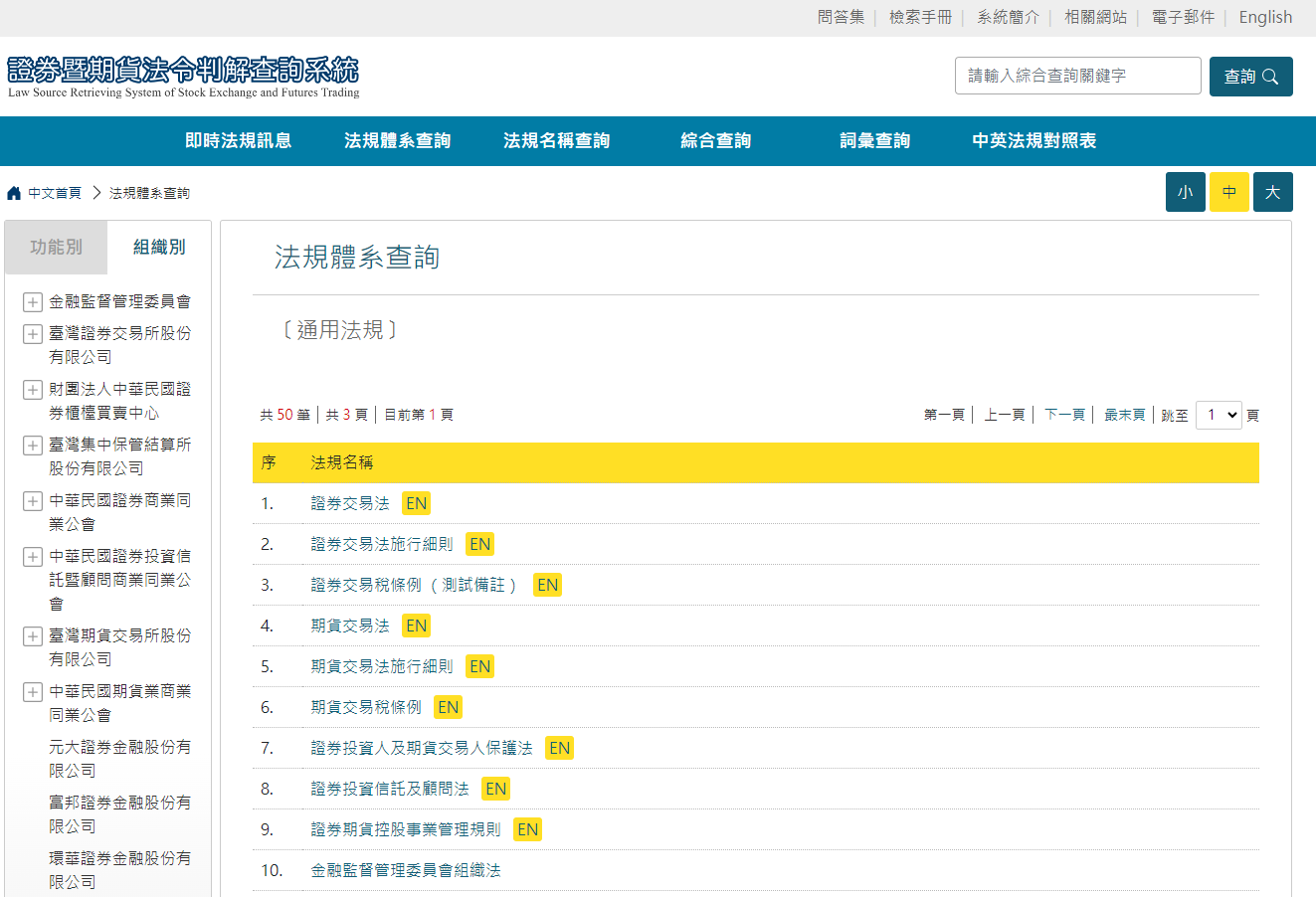The width and height of the screenshot is (1316, 897).
Task: Open EN version of 證券投資人及期貨交易人保護法
Action: pos(560,748)
